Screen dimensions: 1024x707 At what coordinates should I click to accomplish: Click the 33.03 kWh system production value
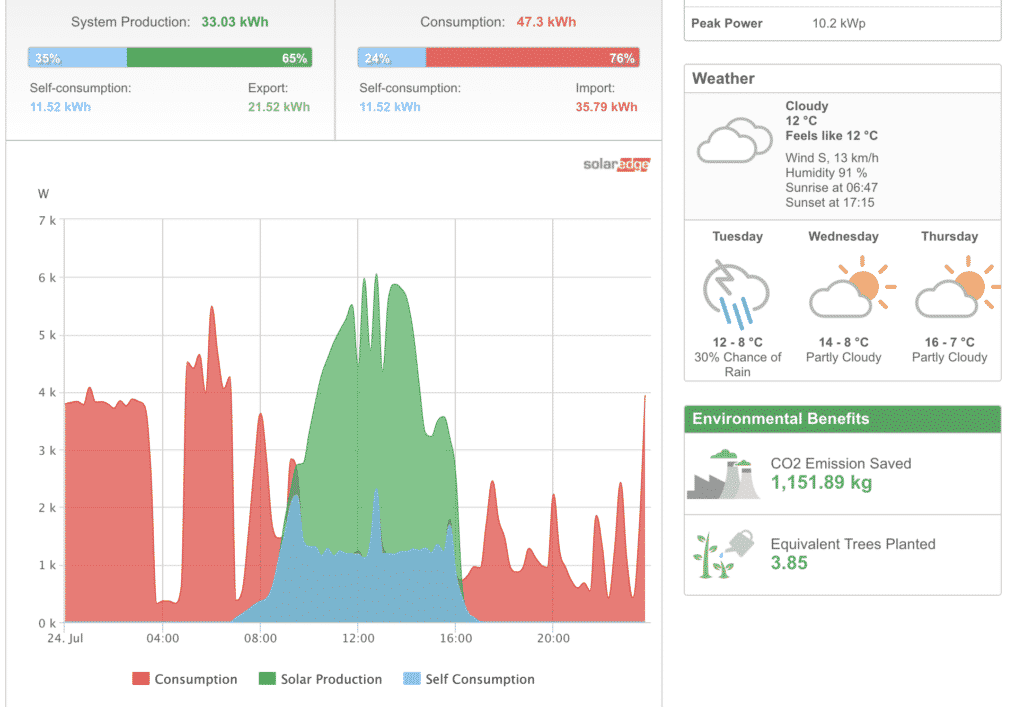(x=234, y=21)
